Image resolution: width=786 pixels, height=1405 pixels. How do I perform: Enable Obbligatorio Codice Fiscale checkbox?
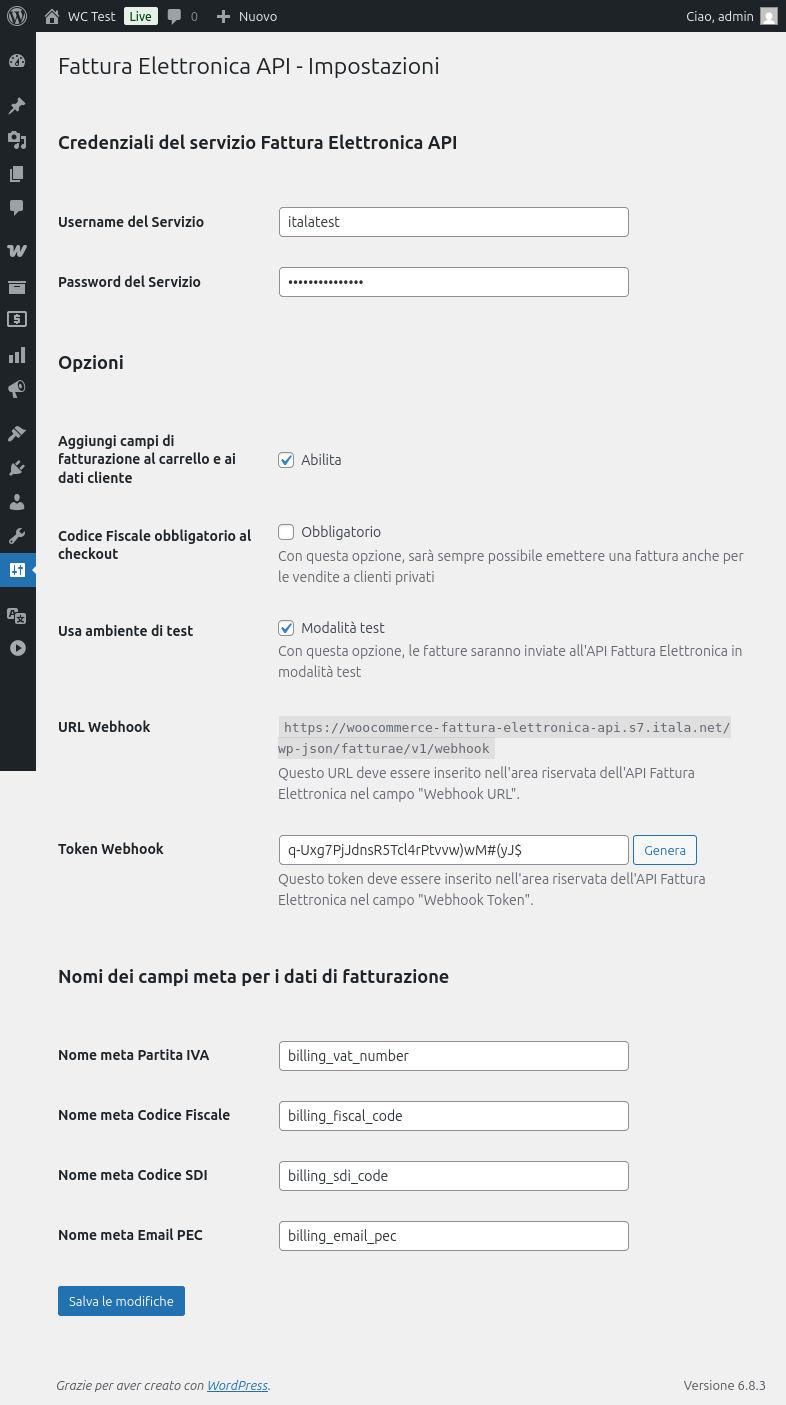point(286,532)
